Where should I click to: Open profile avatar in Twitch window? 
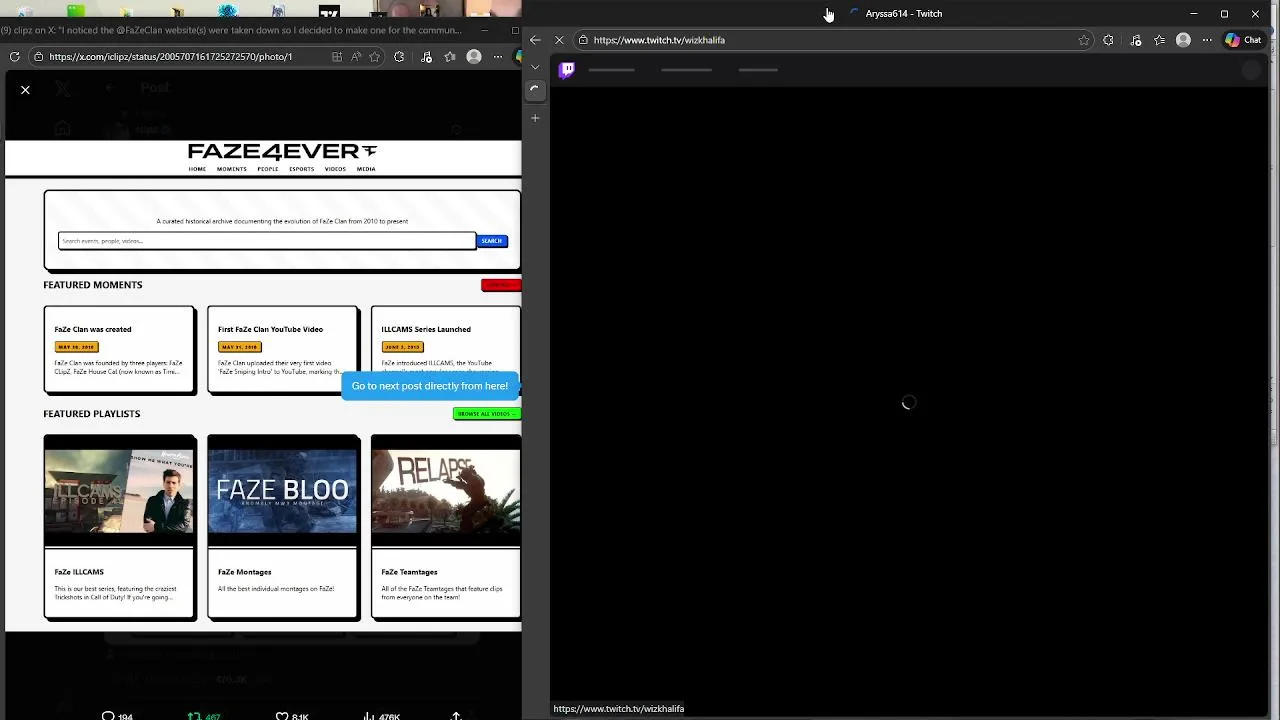click(x=1183, y=40)
